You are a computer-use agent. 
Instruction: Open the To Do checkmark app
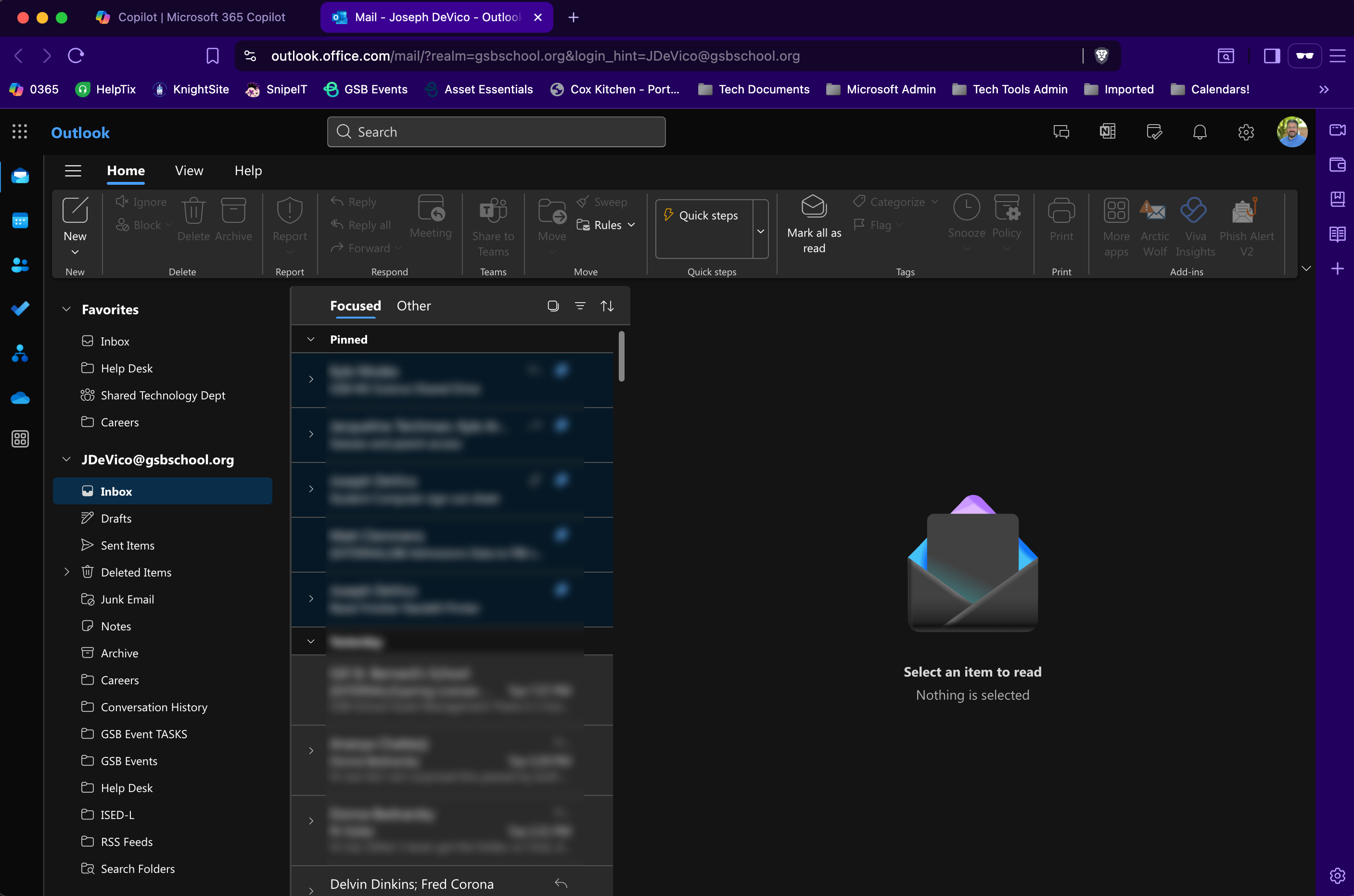[x=20, y=308]
